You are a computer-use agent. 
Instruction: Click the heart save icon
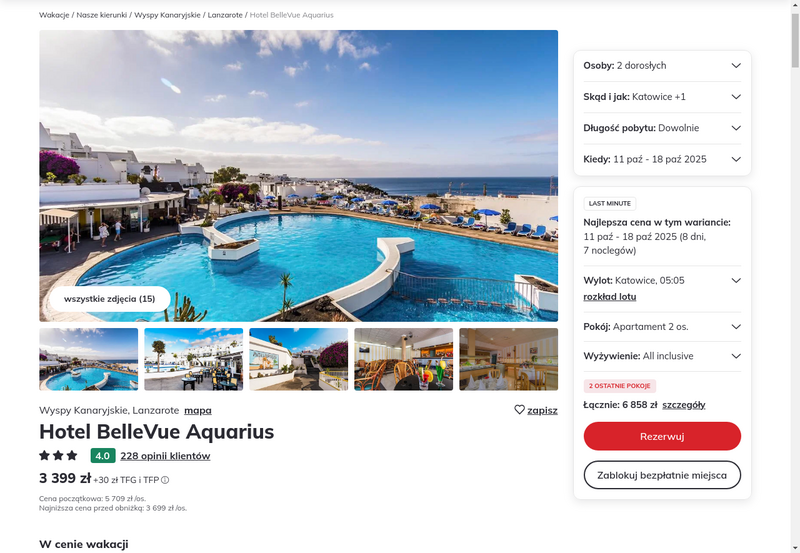coord(519,410)
